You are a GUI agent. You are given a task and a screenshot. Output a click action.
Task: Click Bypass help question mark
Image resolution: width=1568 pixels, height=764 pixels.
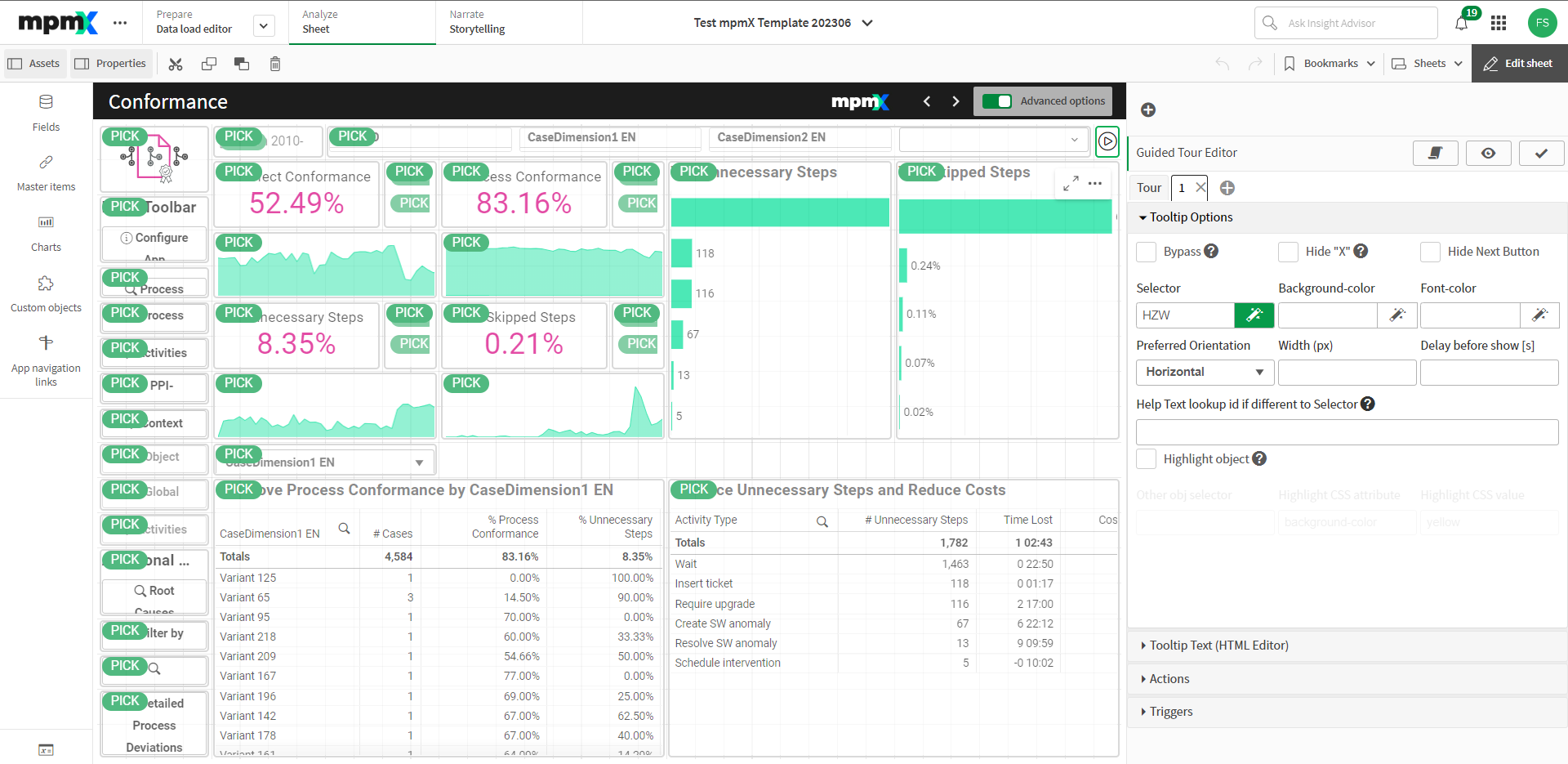[1211, 251]
